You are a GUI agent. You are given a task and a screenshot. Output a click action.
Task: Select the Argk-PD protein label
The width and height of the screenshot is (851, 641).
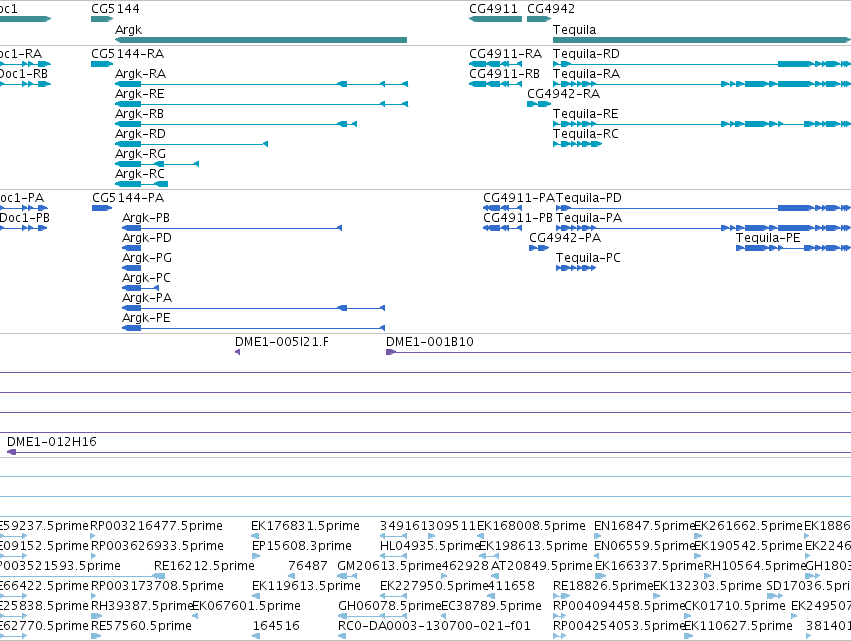[x=147, y=238]
